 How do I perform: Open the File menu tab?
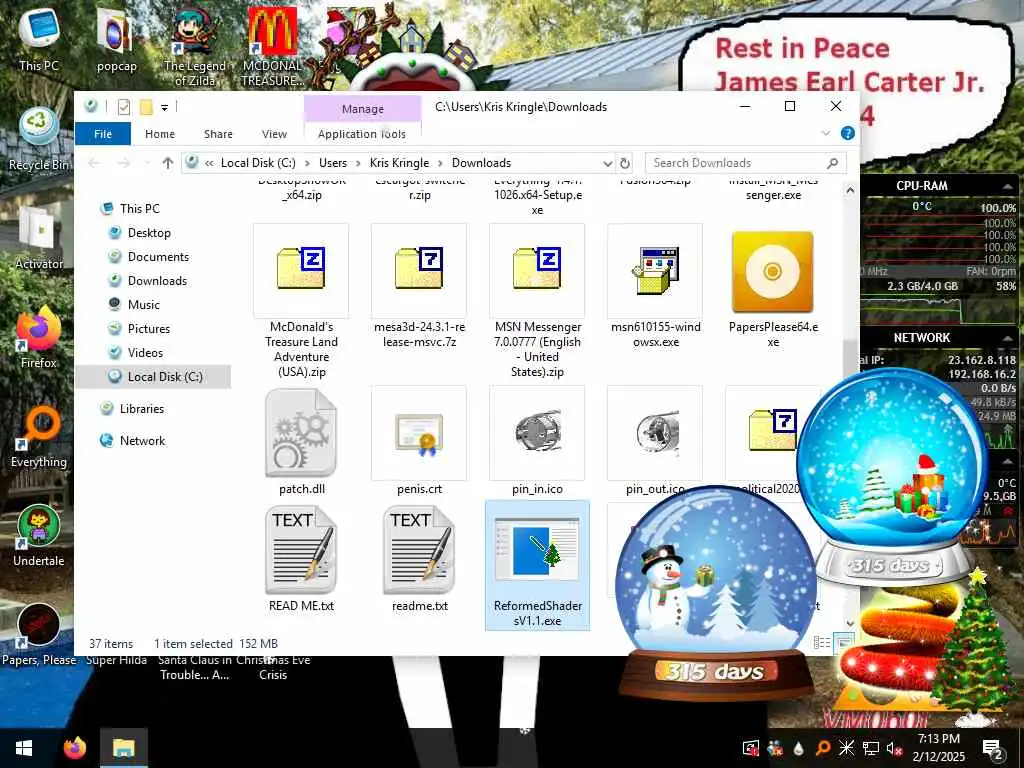(103, 134)
